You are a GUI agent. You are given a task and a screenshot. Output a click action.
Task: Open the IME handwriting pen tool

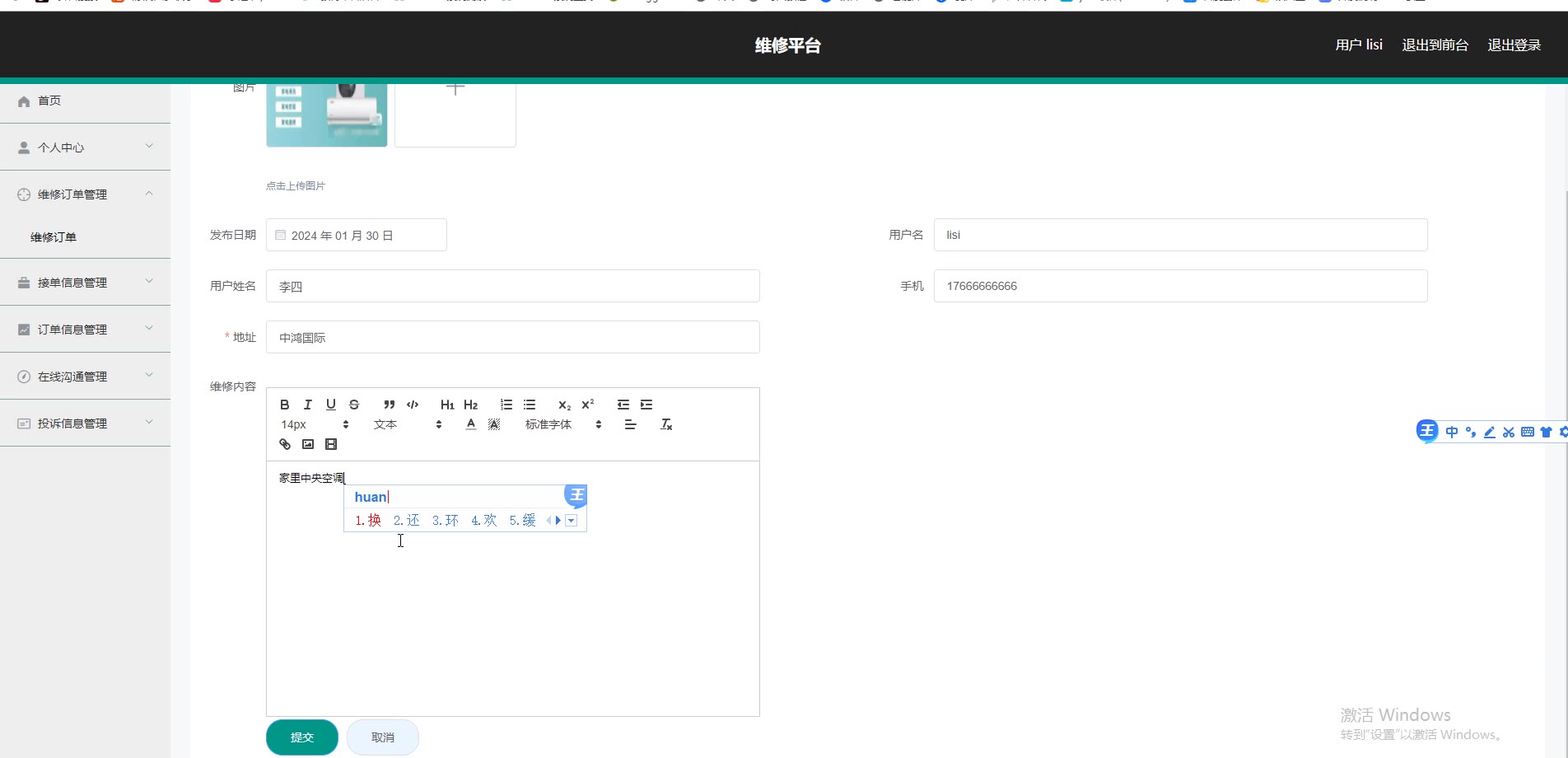click(x=1490, y=432)
